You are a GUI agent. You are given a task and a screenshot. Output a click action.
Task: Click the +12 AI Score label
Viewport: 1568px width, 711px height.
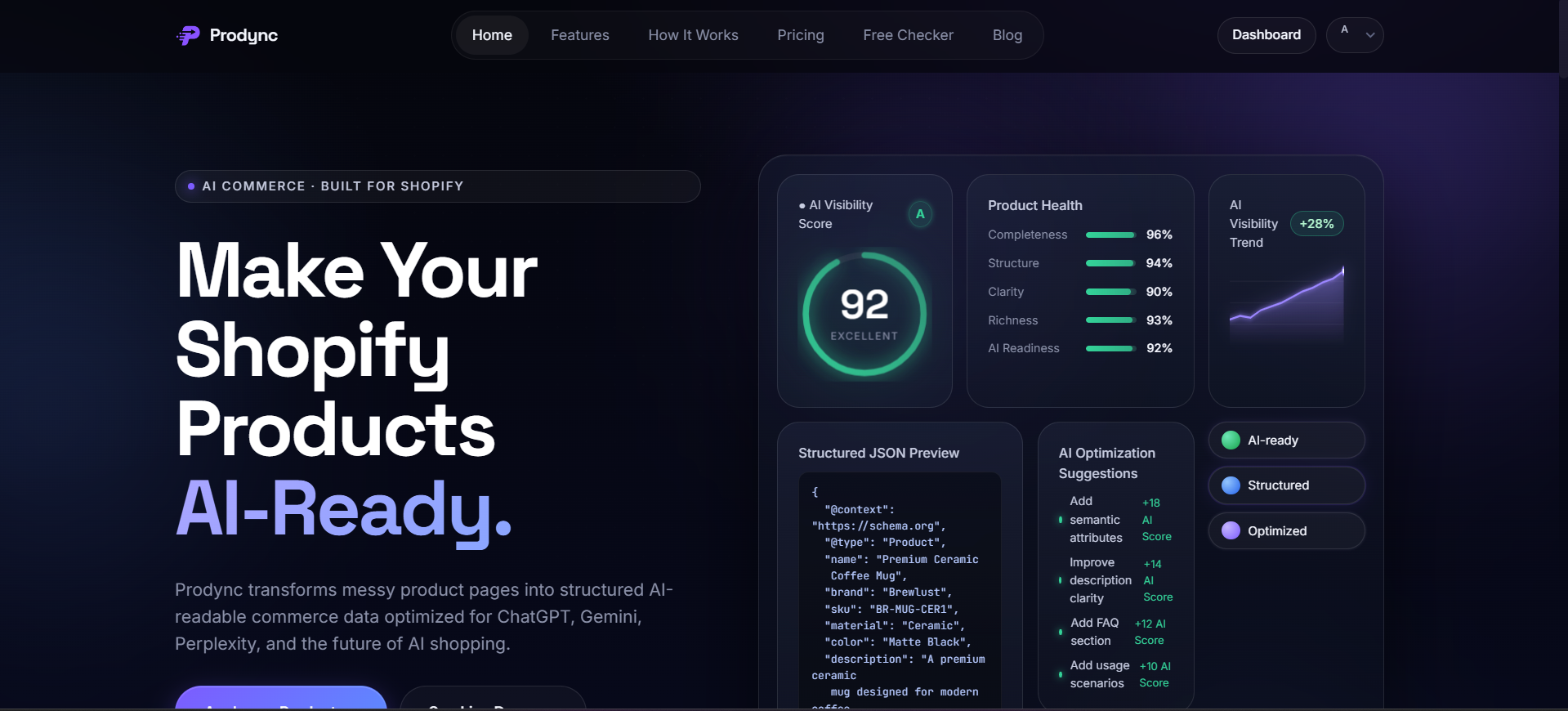pyautogui.click(x=1150, y=632)
